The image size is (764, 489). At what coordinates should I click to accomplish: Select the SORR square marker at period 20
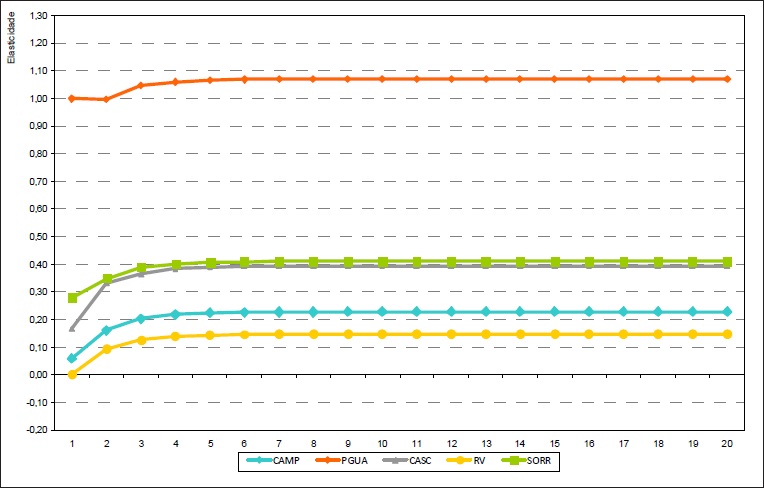[x=727, y=261]
